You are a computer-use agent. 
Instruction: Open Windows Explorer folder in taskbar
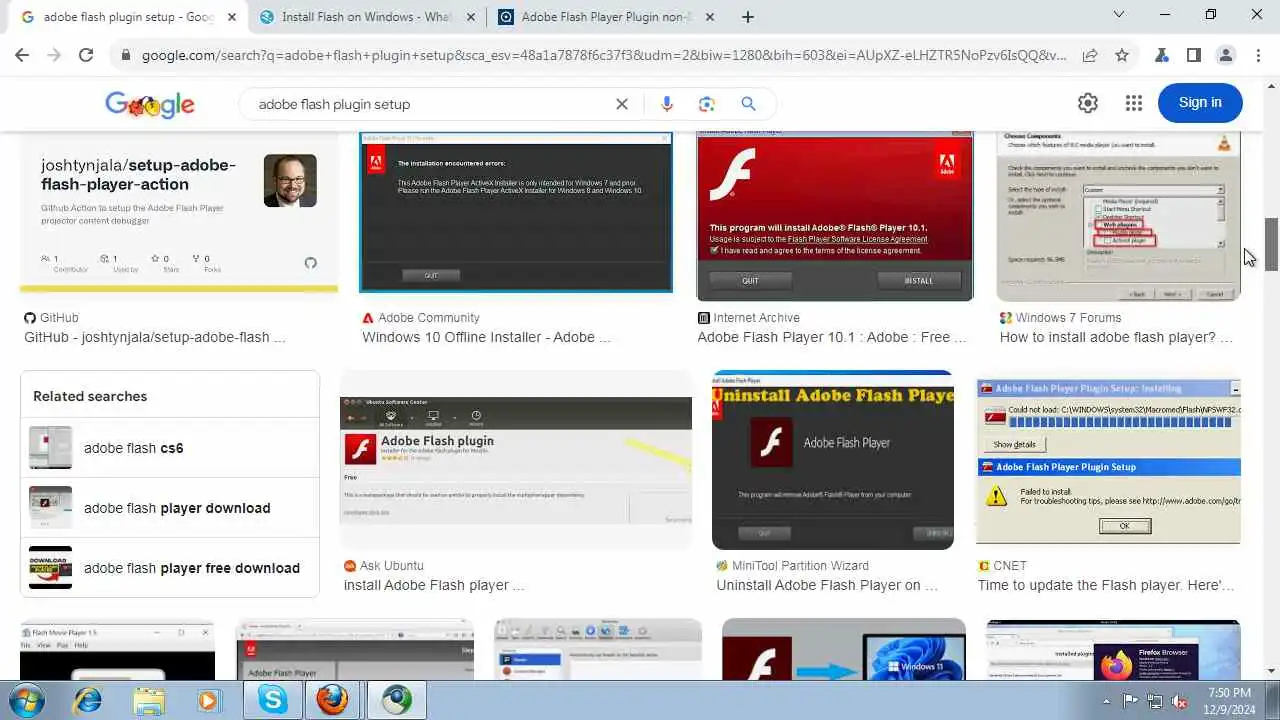[148, 700]
